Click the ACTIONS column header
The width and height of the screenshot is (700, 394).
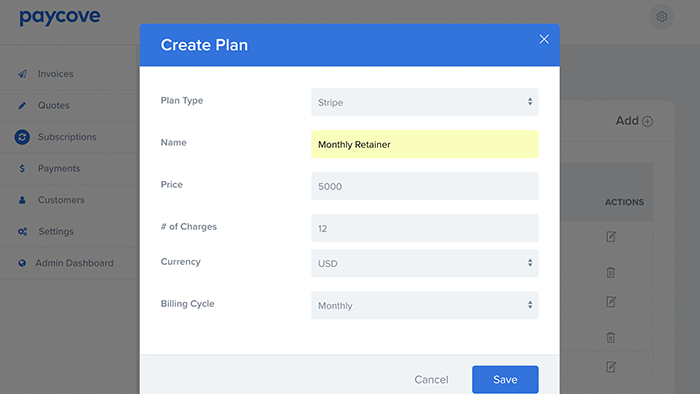pos(624,202)
